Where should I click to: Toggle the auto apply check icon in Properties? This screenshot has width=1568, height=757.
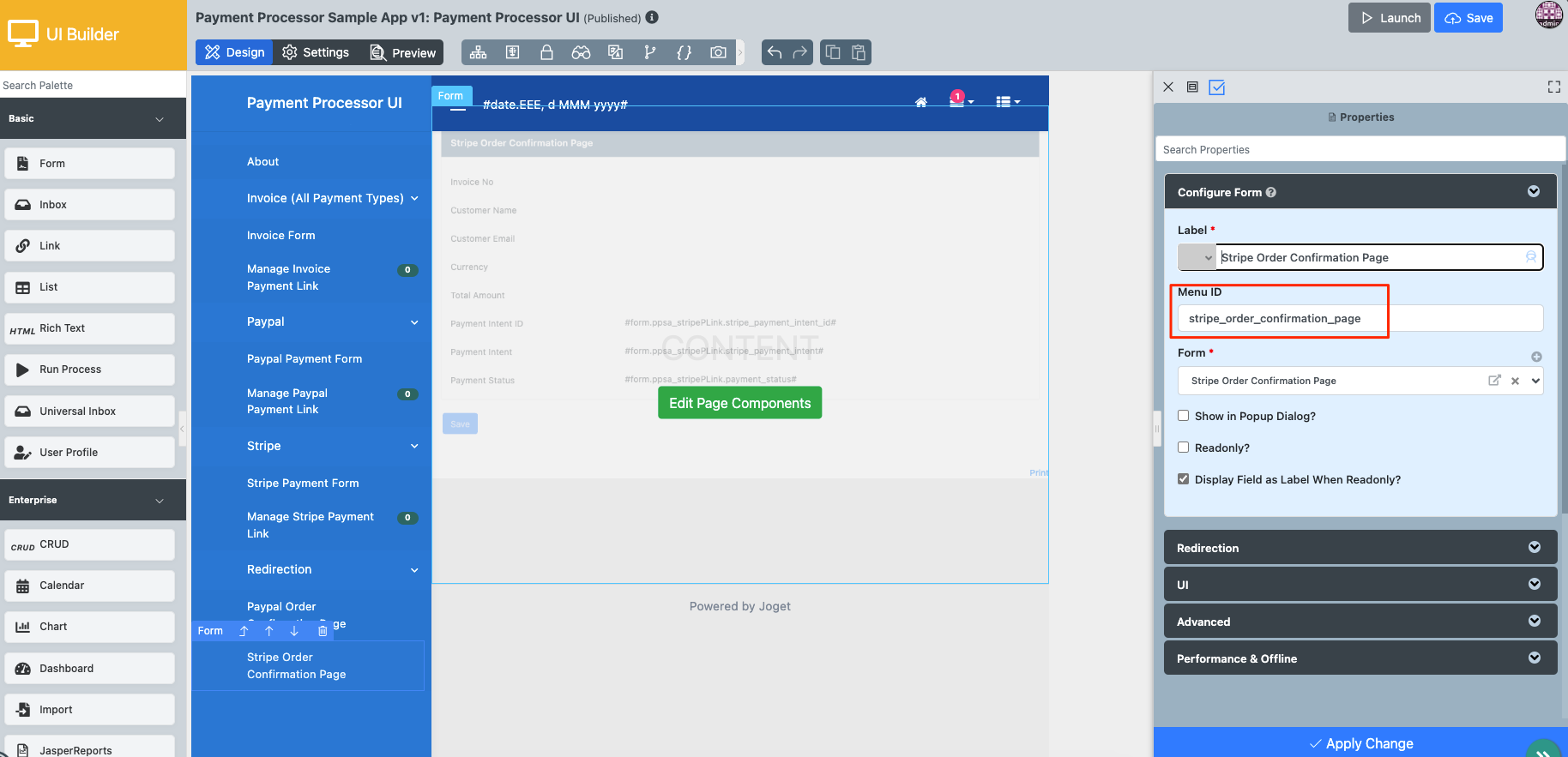click(1217, 87)
